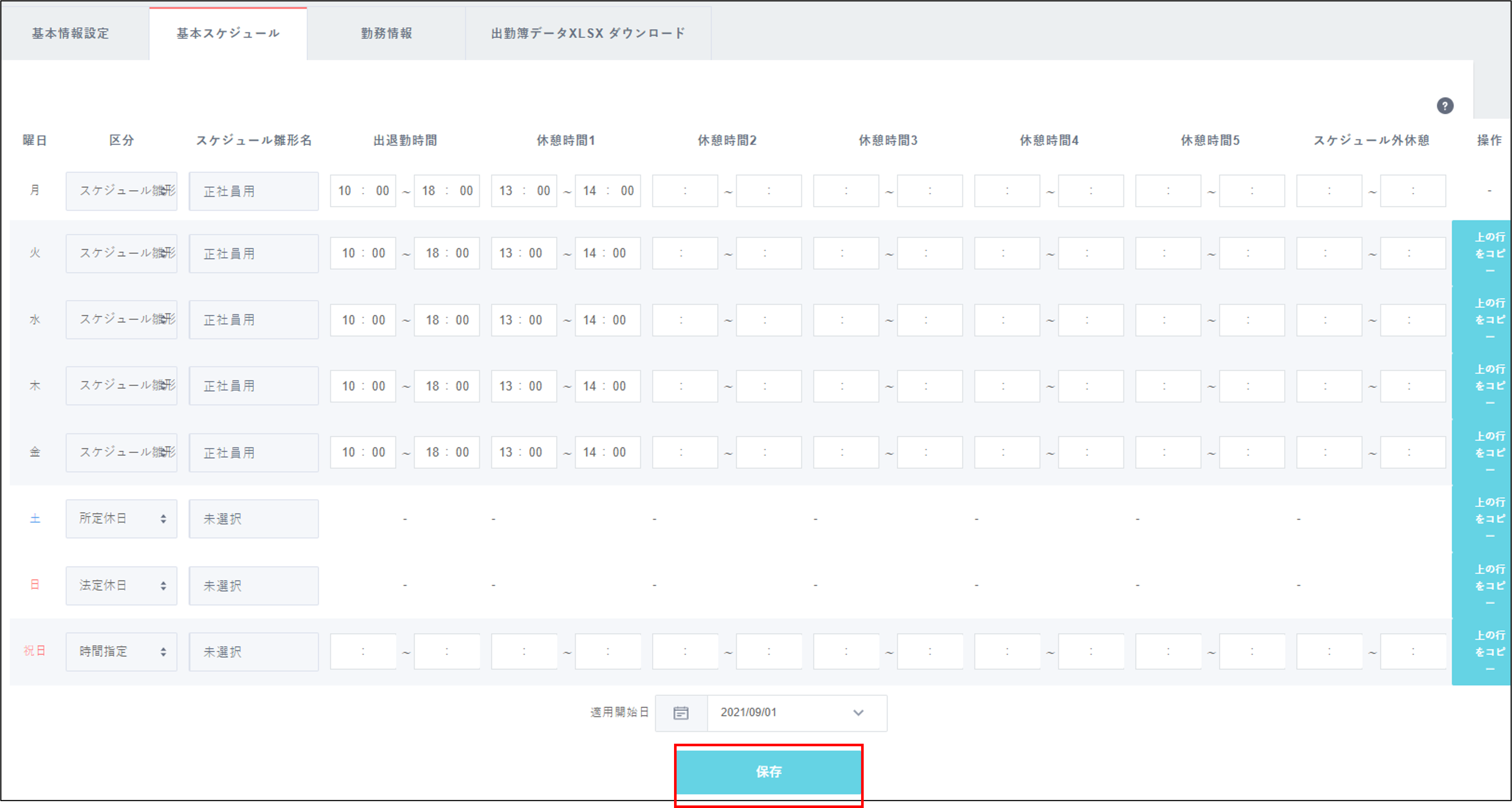Viewport: 1512px width, 808px height.
Task: Copy the row above into 火 row
Action: tap(1481, 254)
